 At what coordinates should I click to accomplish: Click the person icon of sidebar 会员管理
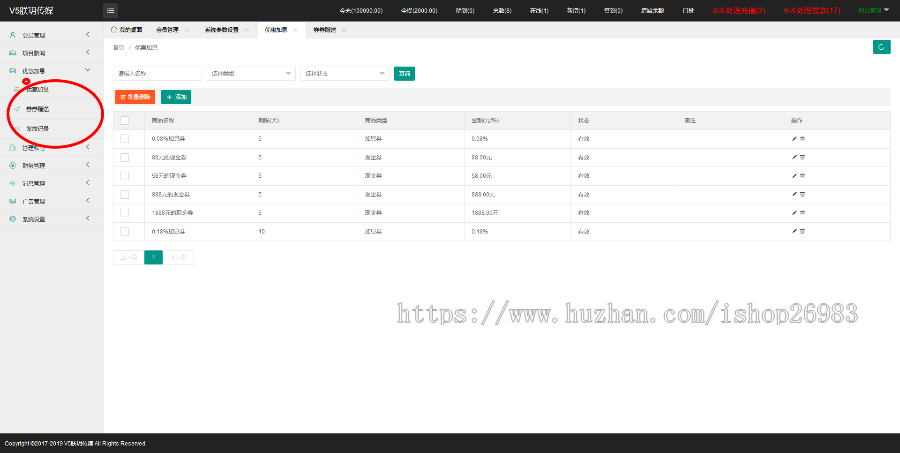coord(13,35)
